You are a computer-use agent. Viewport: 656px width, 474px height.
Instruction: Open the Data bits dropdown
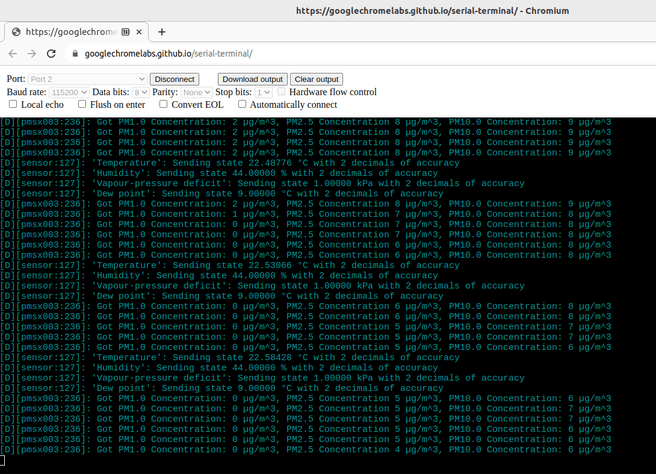point(141,92)
